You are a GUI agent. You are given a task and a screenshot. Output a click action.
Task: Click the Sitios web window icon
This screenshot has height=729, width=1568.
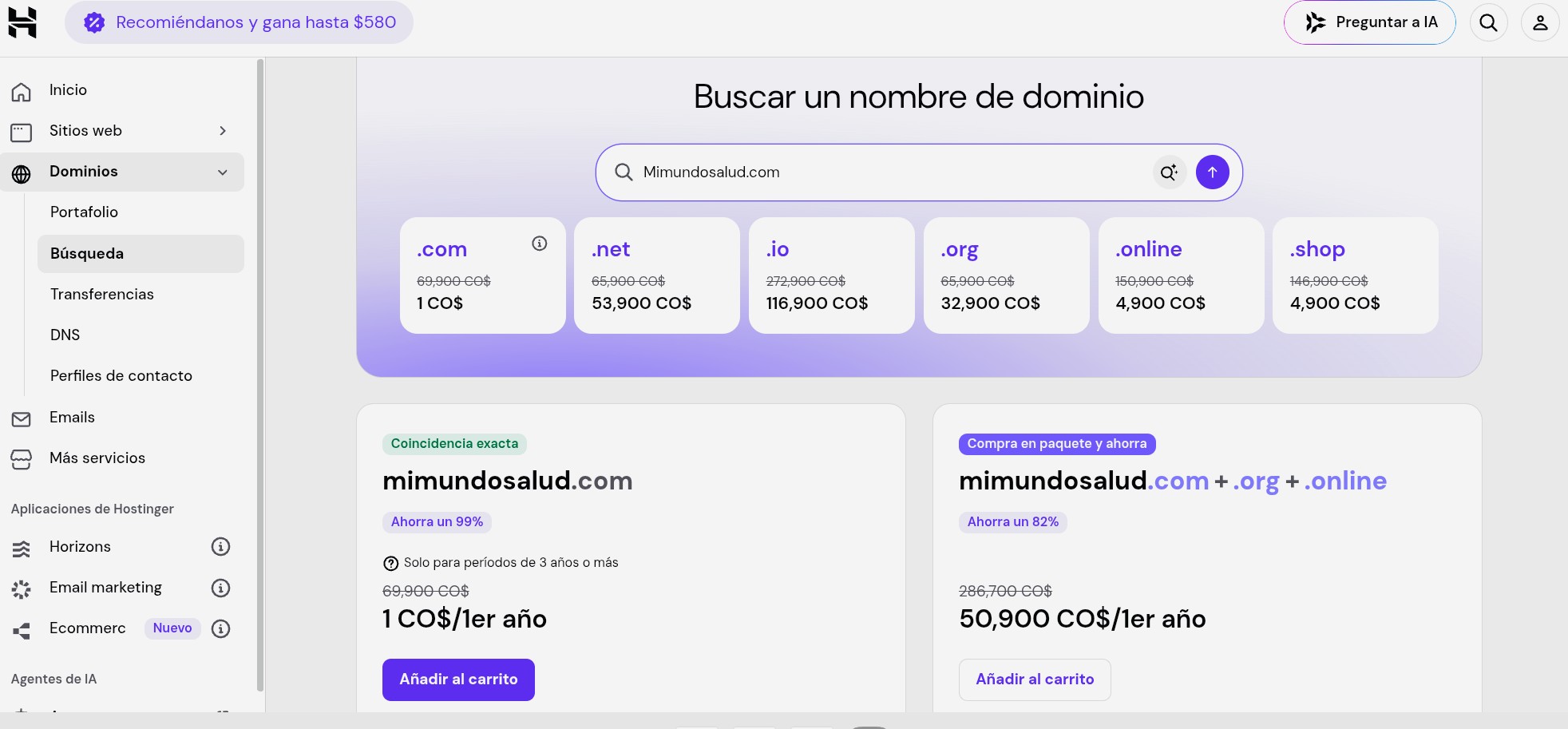(22, 132)
